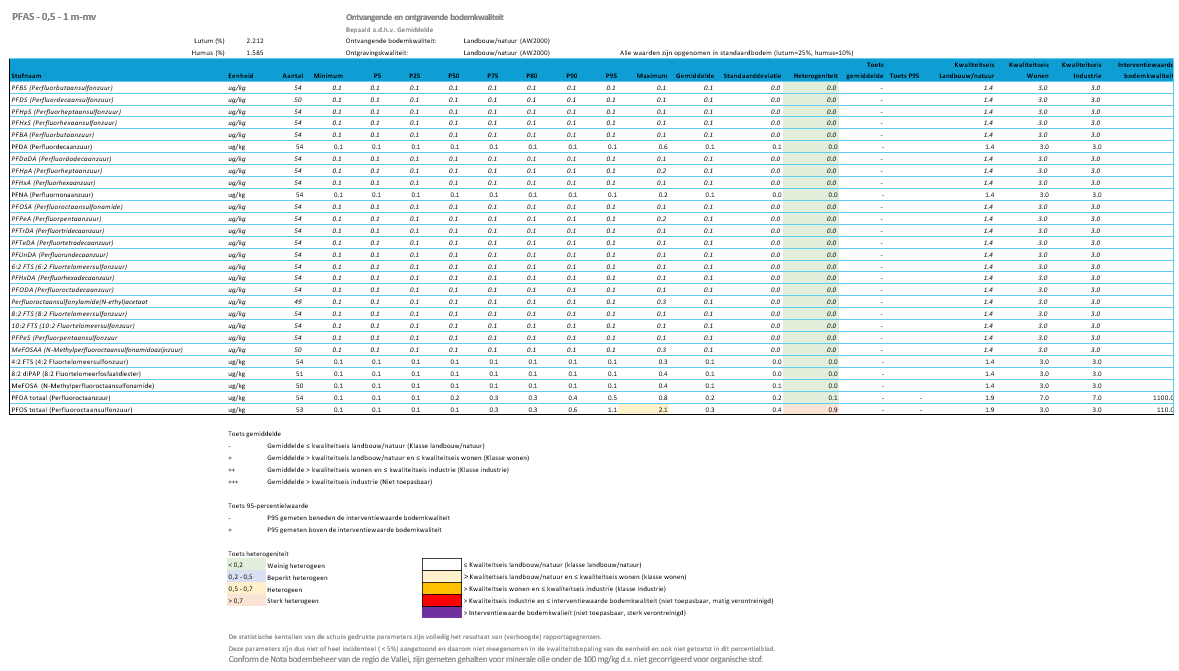
Task: Click the Stofnaam column header
Action: point(27,75)
